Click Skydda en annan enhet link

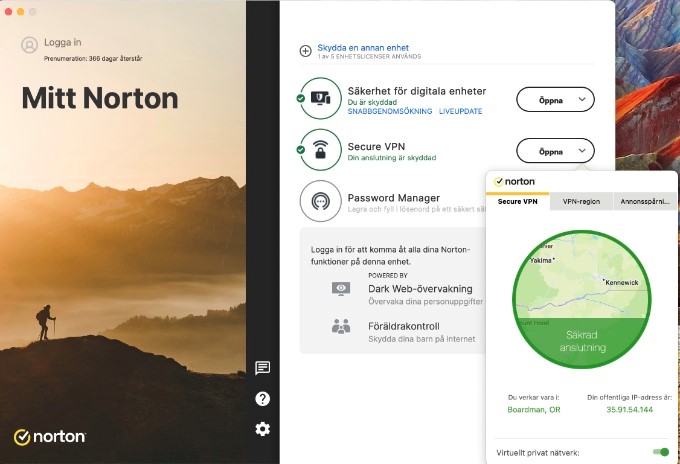(363, 48)
